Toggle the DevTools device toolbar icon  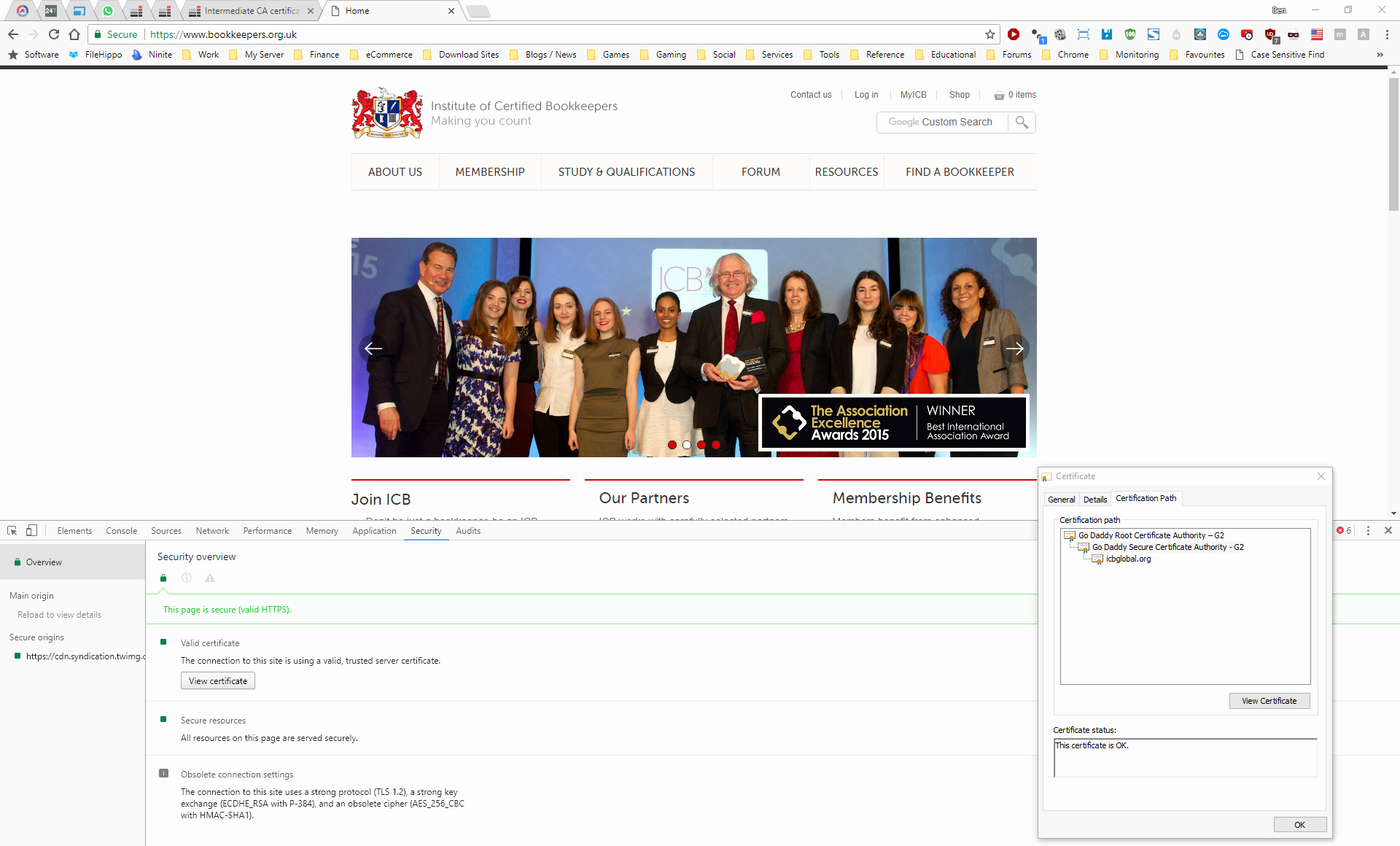(31, 531)
